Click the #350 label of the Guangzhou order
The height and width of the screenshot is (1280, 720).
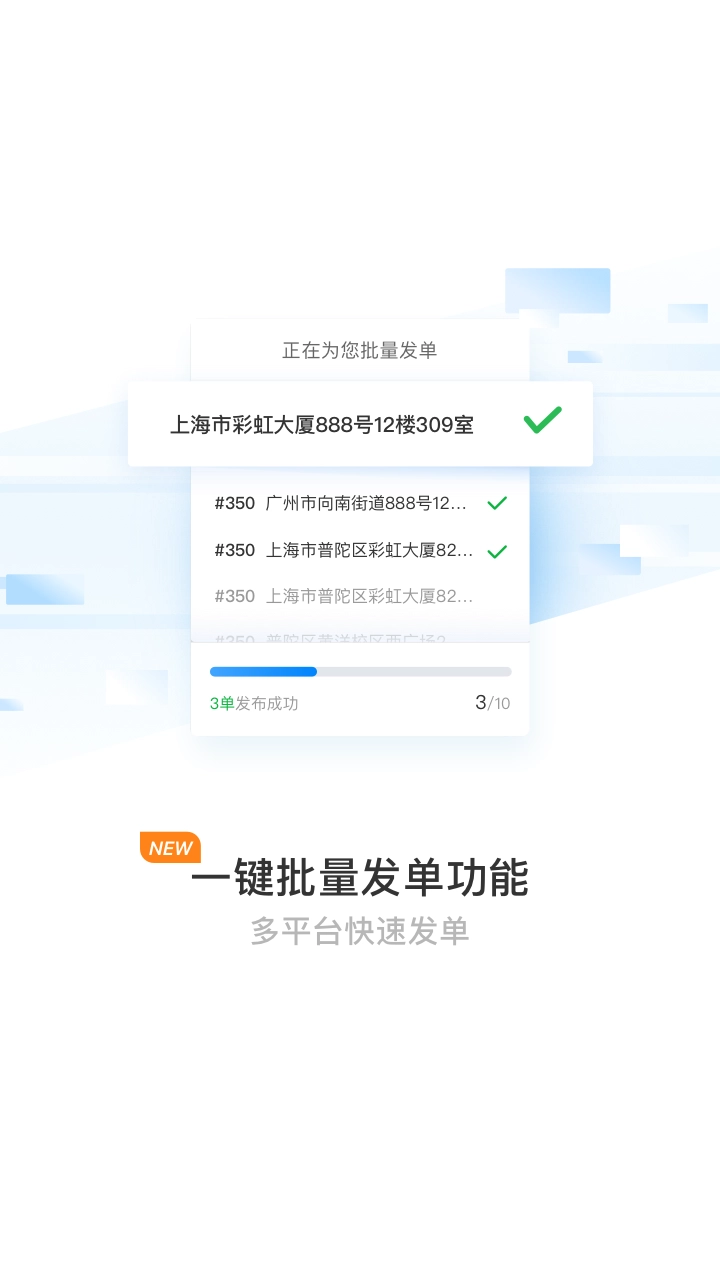(235, 503)
